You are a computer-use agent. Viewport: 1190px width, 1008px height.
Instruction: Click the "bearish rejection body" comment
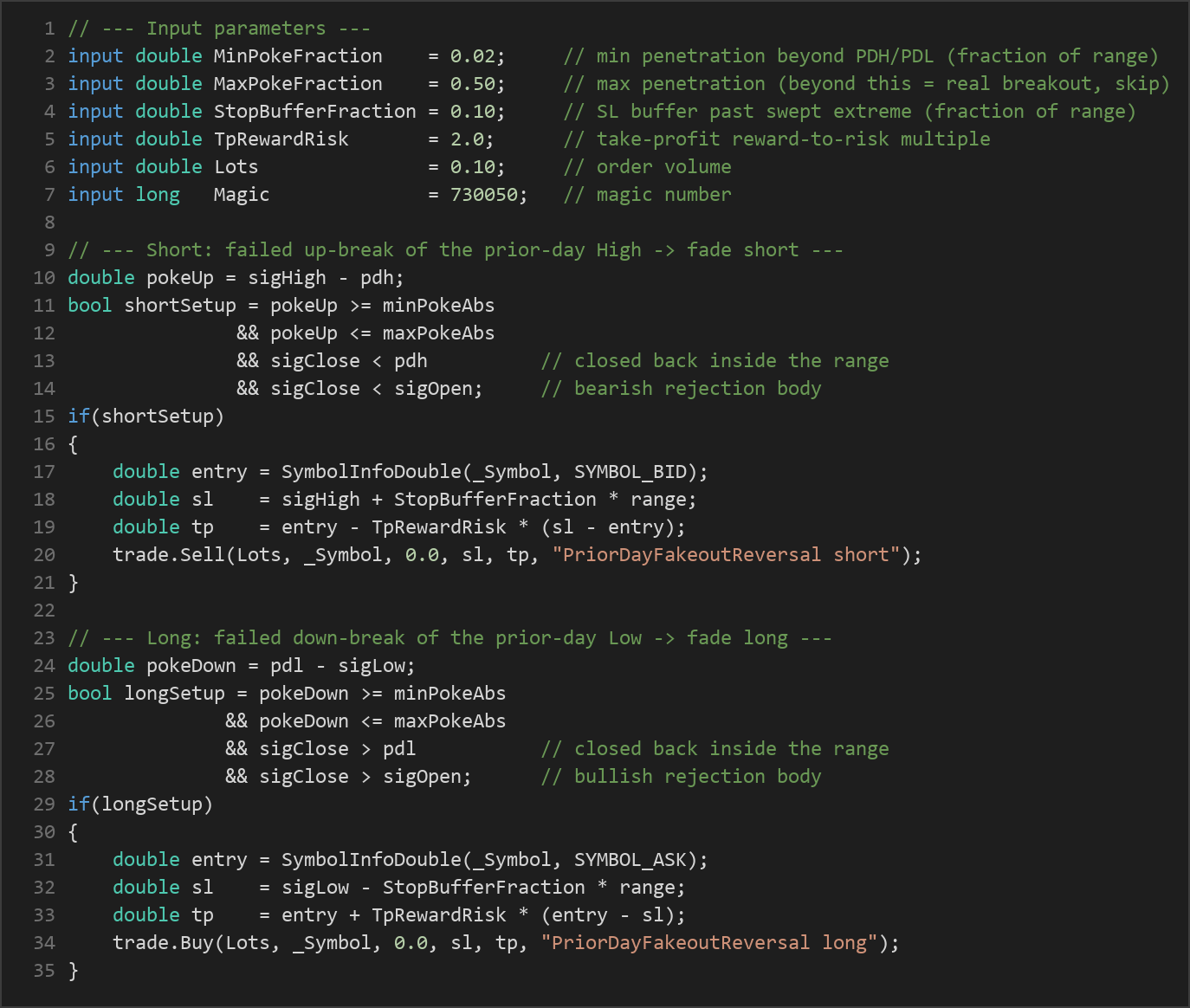pos(681,389)
